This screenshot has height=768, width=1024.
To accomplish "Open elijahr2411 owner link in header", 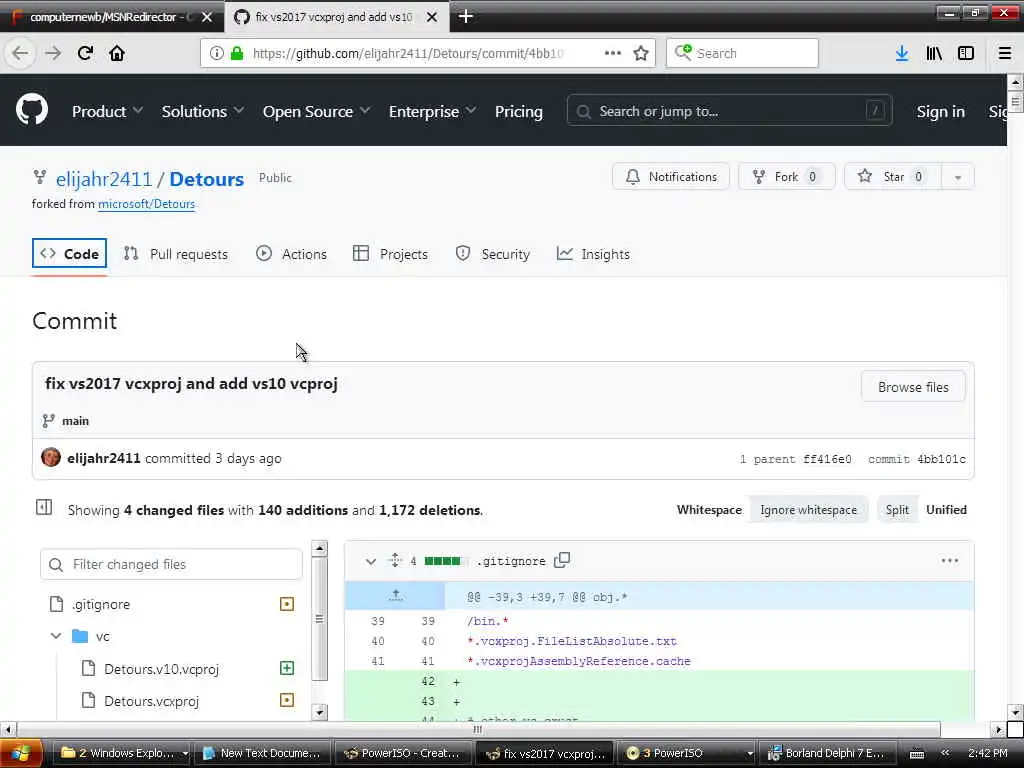I will click(104, 178).
